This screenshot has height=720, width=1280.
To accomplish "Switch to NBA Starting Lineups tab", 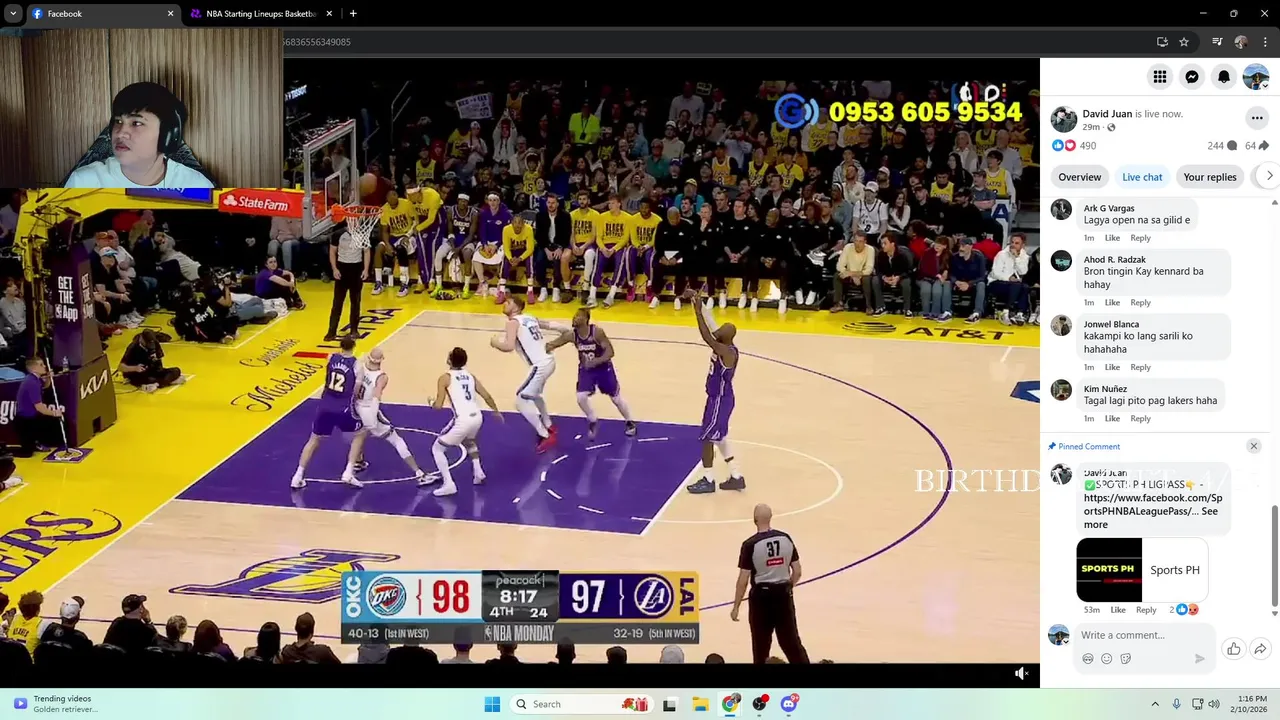I will [262, 14].
